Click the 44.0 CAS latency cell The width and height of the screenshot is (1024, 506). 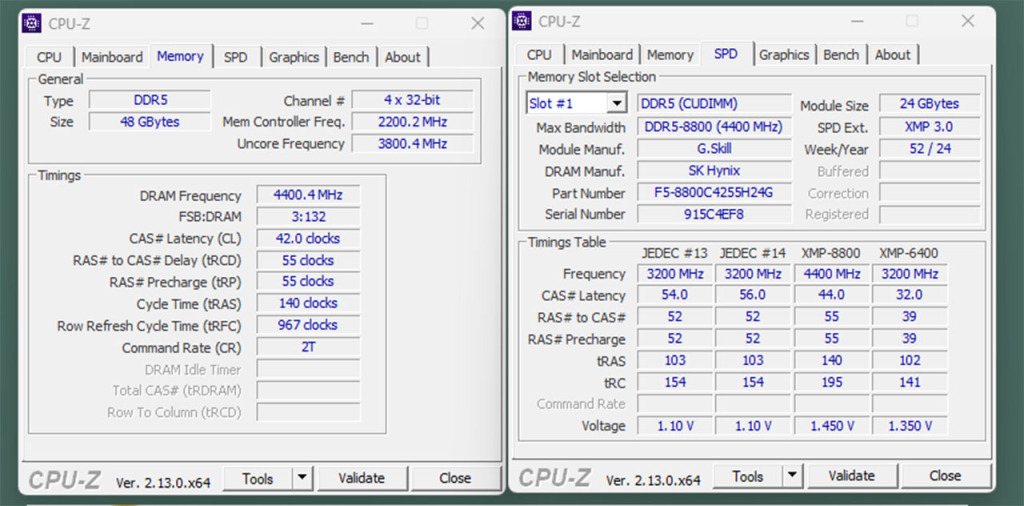click(831, 295)
